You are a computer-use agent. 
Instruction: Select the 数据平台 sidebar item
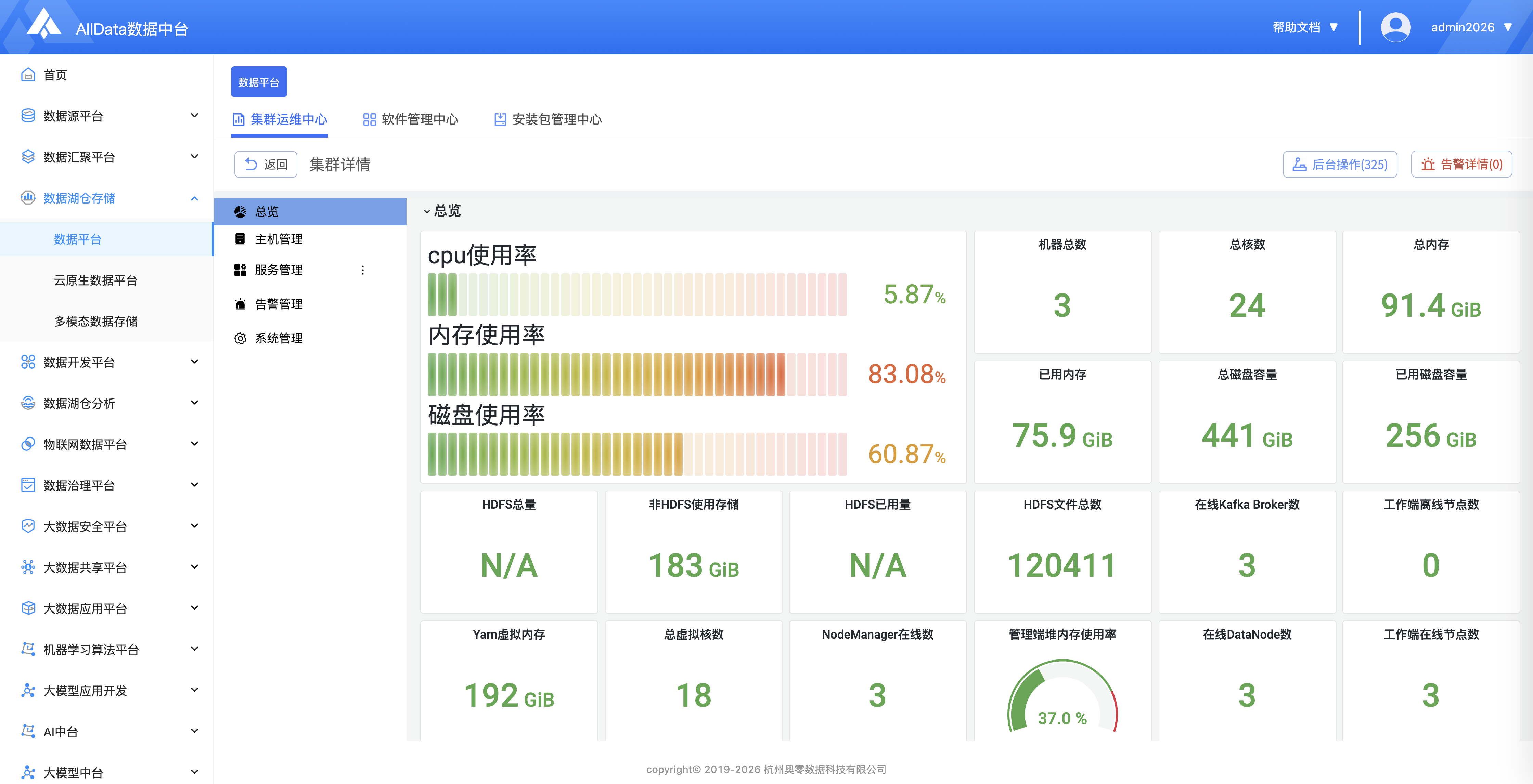click(106, 239)
